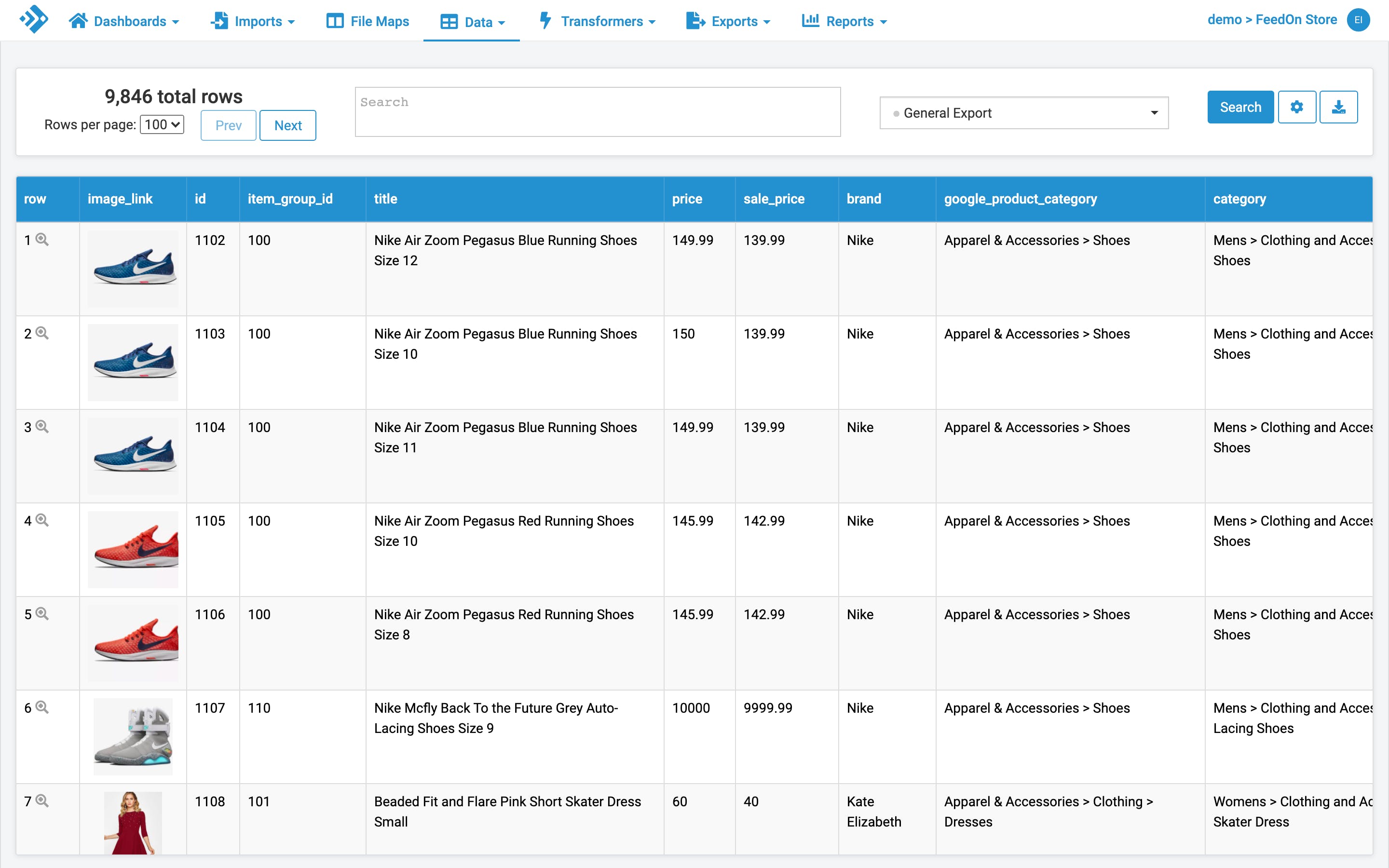
Task: Click the download icon button
Action: 1338,108
